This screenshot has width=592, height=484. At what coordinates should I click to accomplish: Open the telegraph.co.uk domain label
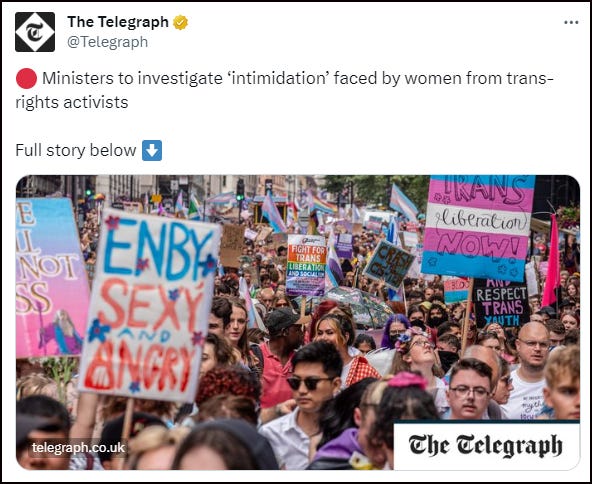point(78,448)
